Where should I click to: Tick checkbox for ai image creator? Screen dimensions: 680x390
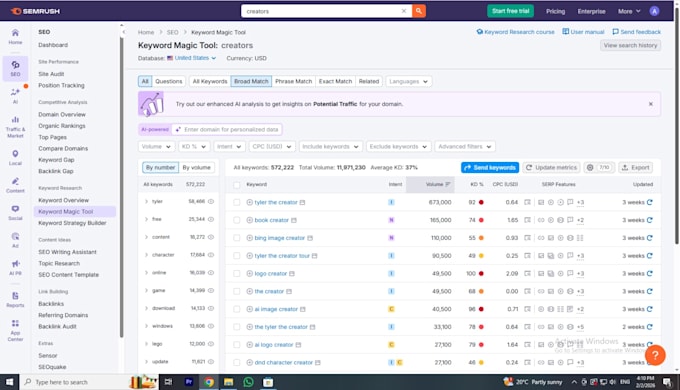(236, 309)
